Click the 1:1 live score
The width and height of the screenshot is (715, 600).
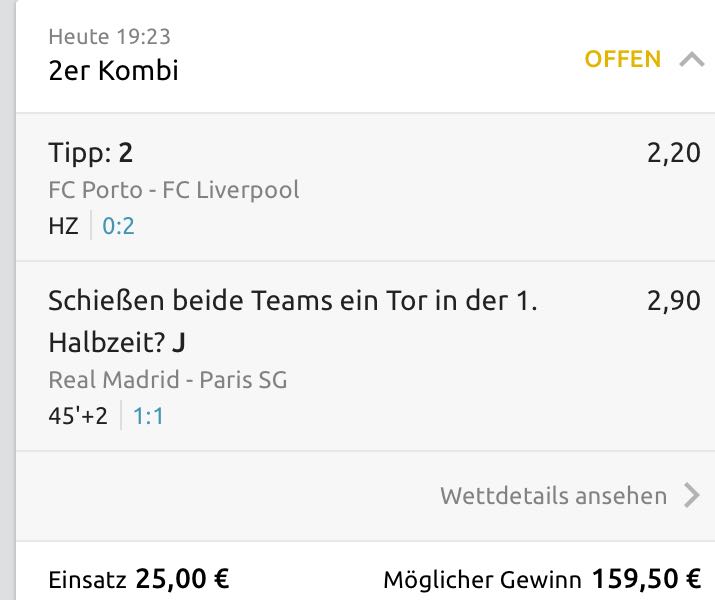coord(148,416)
